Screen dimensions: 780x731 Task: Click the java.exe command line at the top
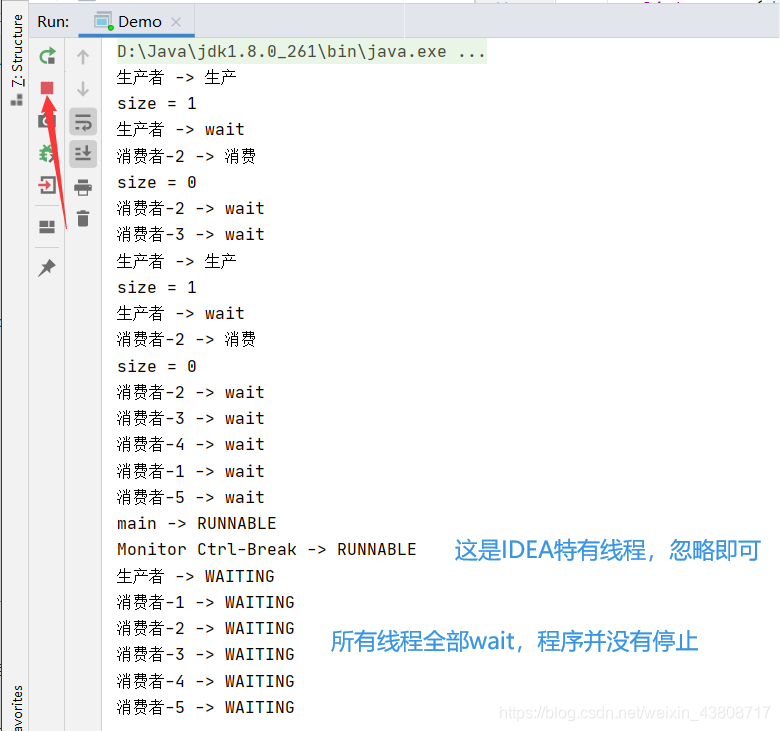(301, 51)
